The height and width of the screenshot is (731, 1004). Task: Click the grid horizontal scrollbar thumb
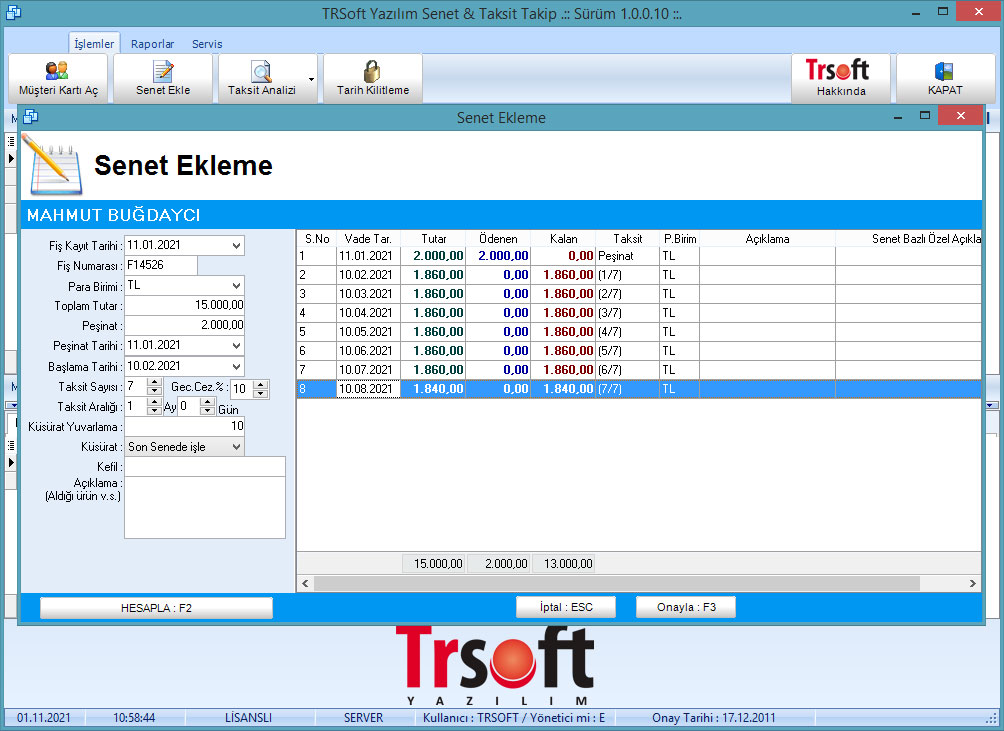[617, 583]
